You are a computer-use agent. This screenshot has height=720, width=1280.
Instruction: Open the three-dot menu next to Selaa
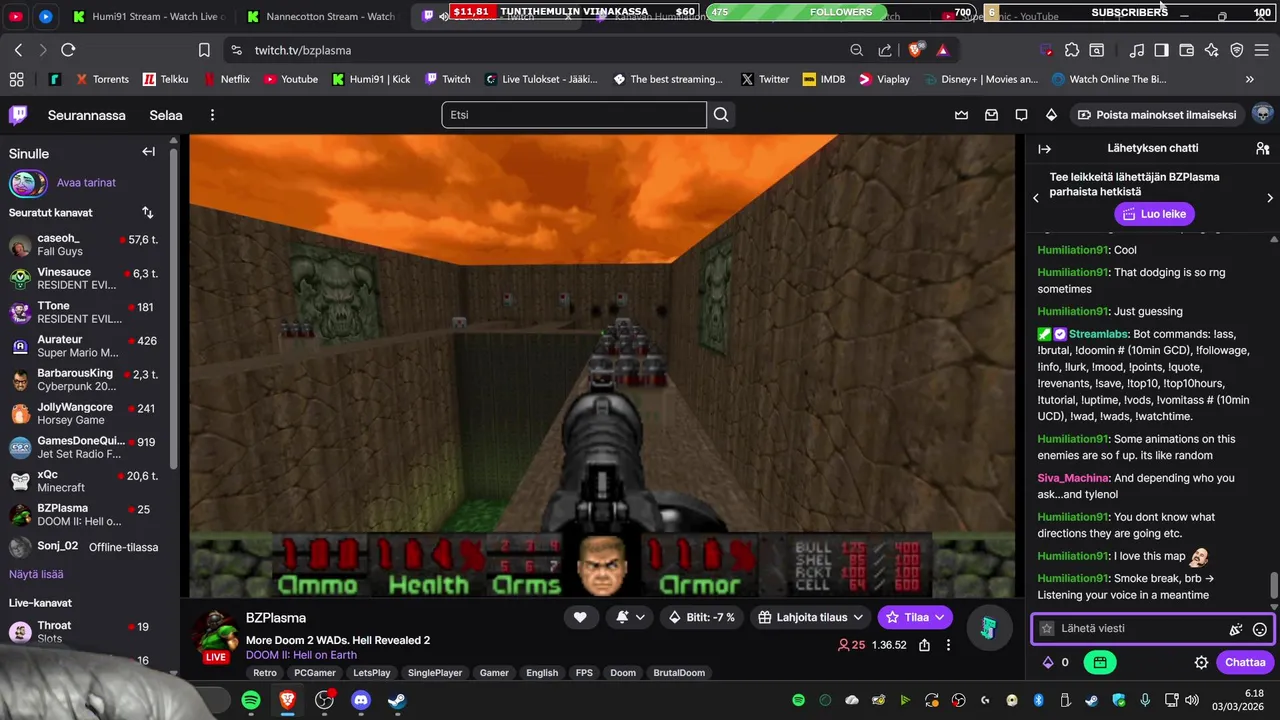tap(212, 115)
